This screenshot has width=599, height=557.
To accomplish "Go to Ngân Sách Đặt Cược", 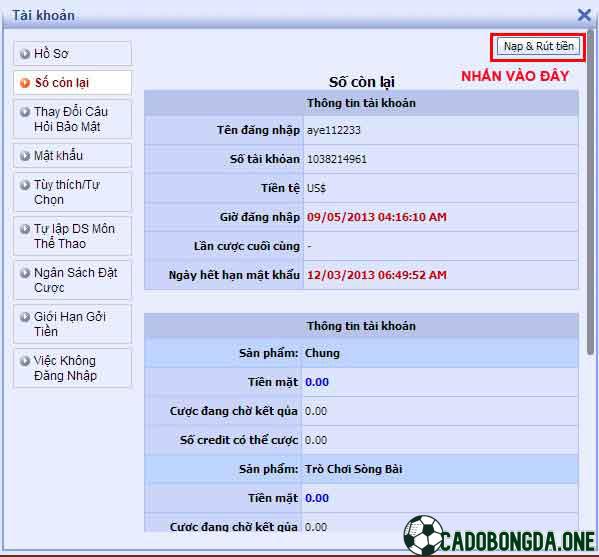I will (x=73, y=280).
